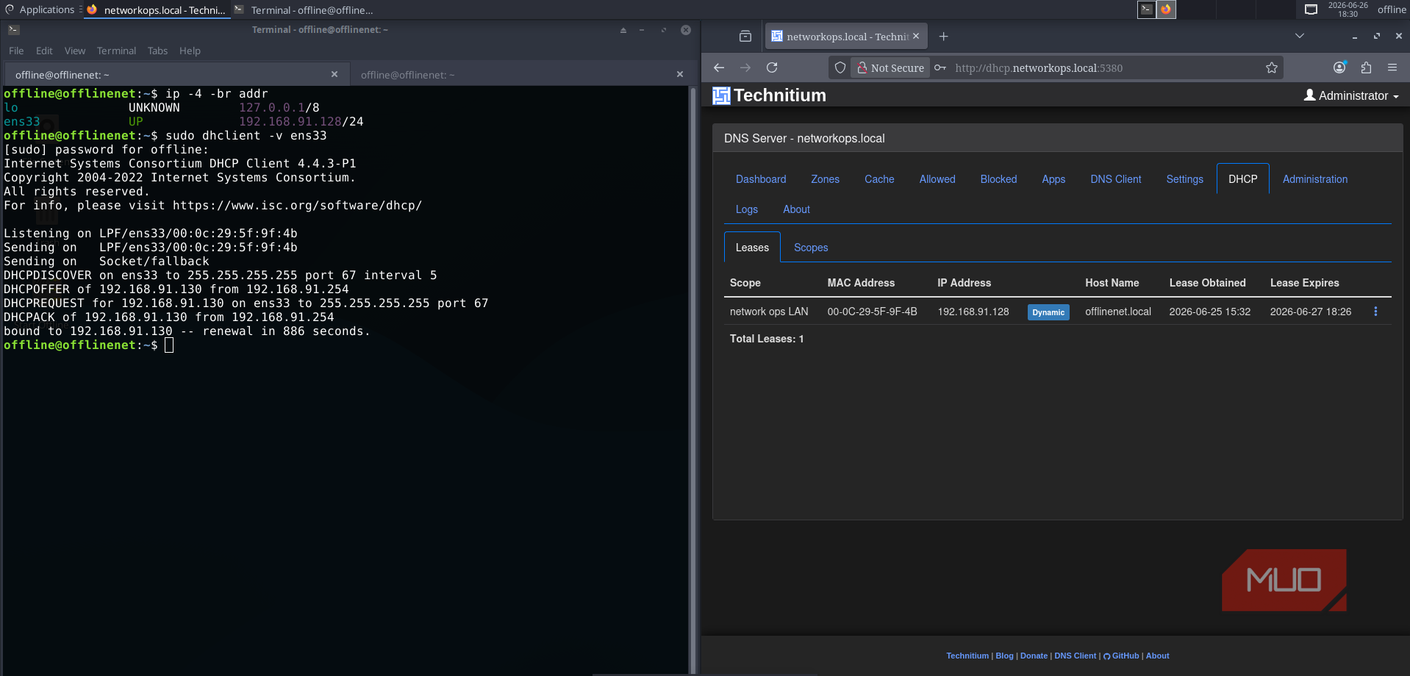Go to the Administration tab
This screenshot has width=1410, height=676.
(x=1315, y=179)
